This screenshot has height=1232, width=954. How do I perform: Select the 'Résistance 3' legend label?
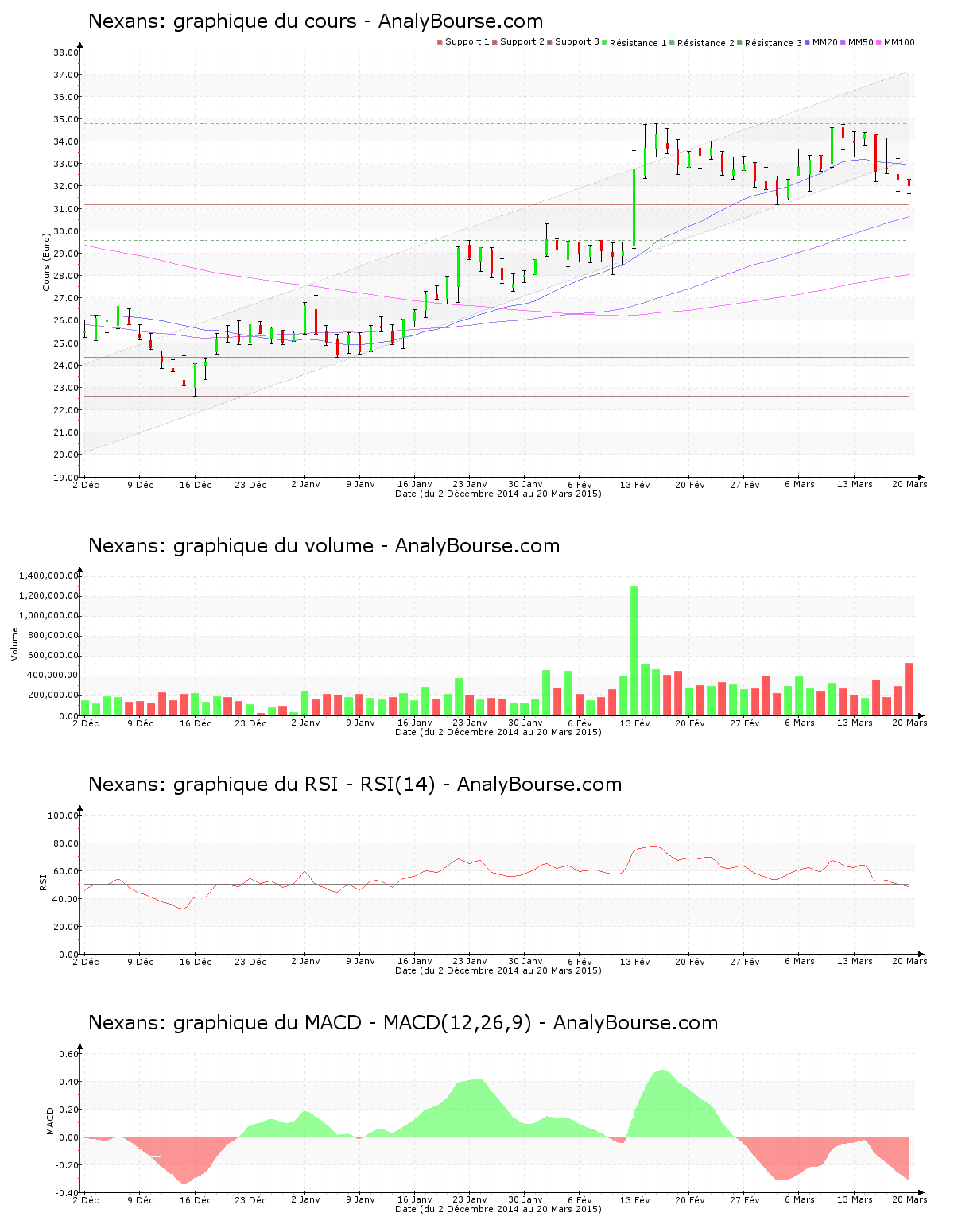click(x=774, y=43)
